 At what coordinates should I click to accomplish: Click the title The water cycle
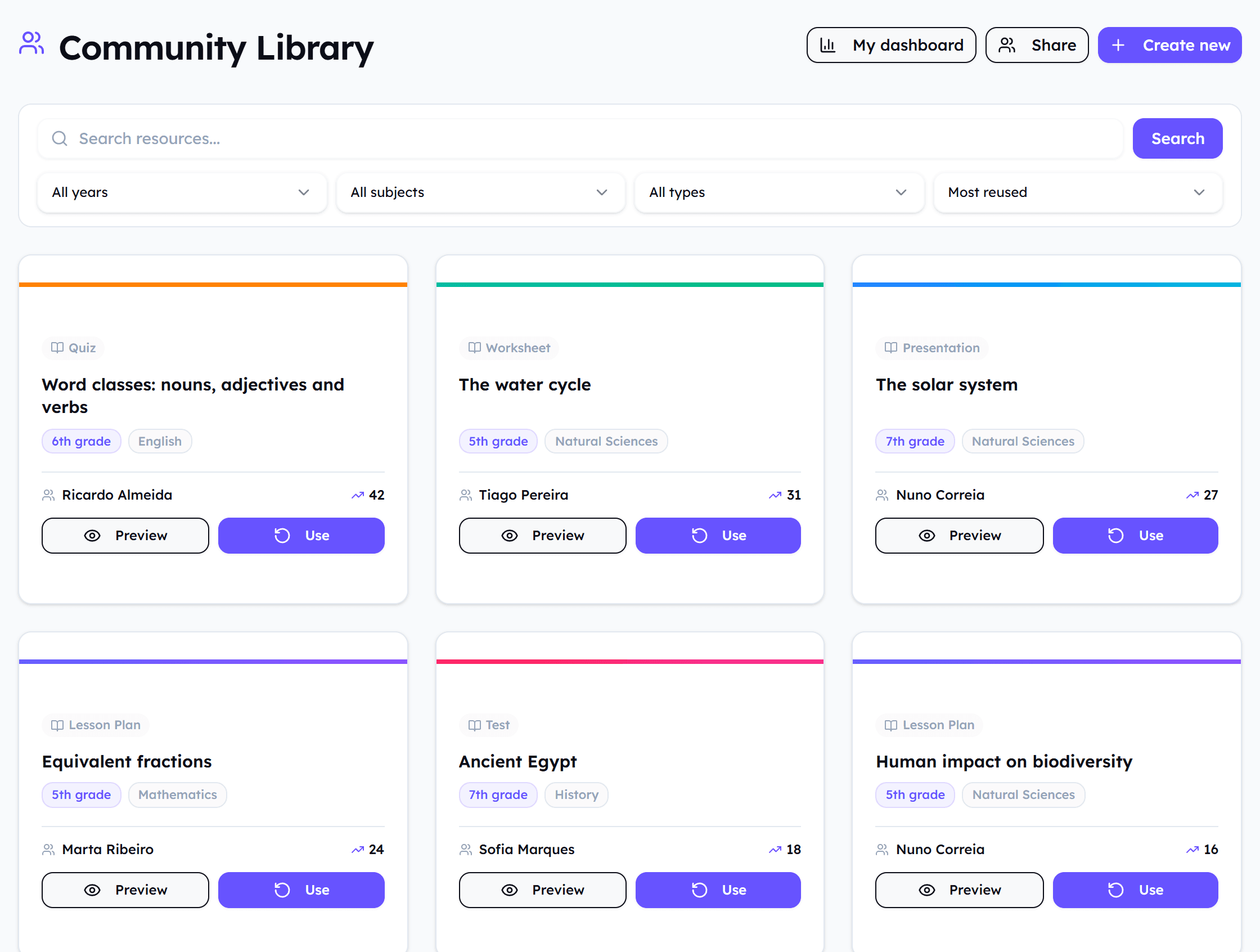[525, 385]
